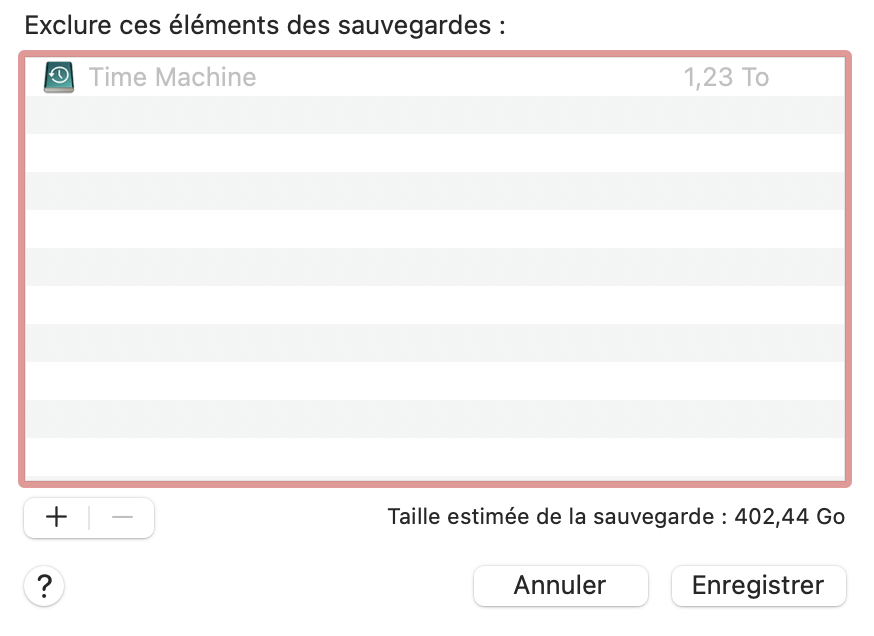Image resolution: width=874 pixels, height=636 pixels.
Task: Click the second row of the exclusion list
Action: point(435,115)
